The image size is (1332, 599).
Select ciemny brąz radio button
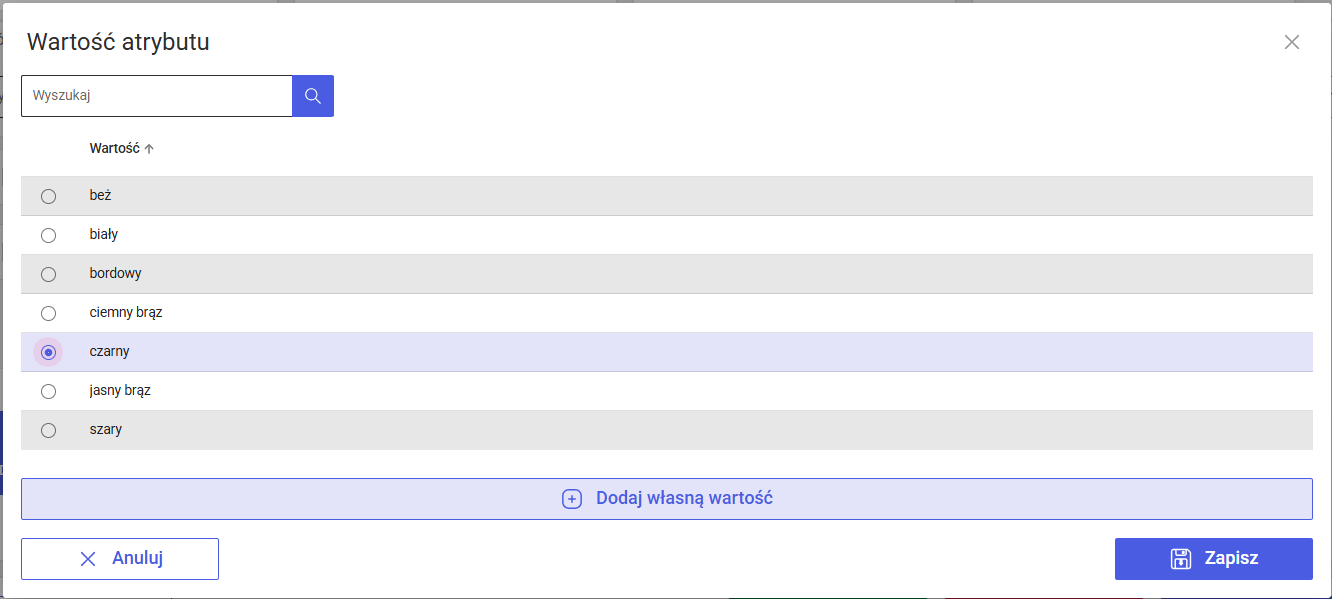point(48,314)
